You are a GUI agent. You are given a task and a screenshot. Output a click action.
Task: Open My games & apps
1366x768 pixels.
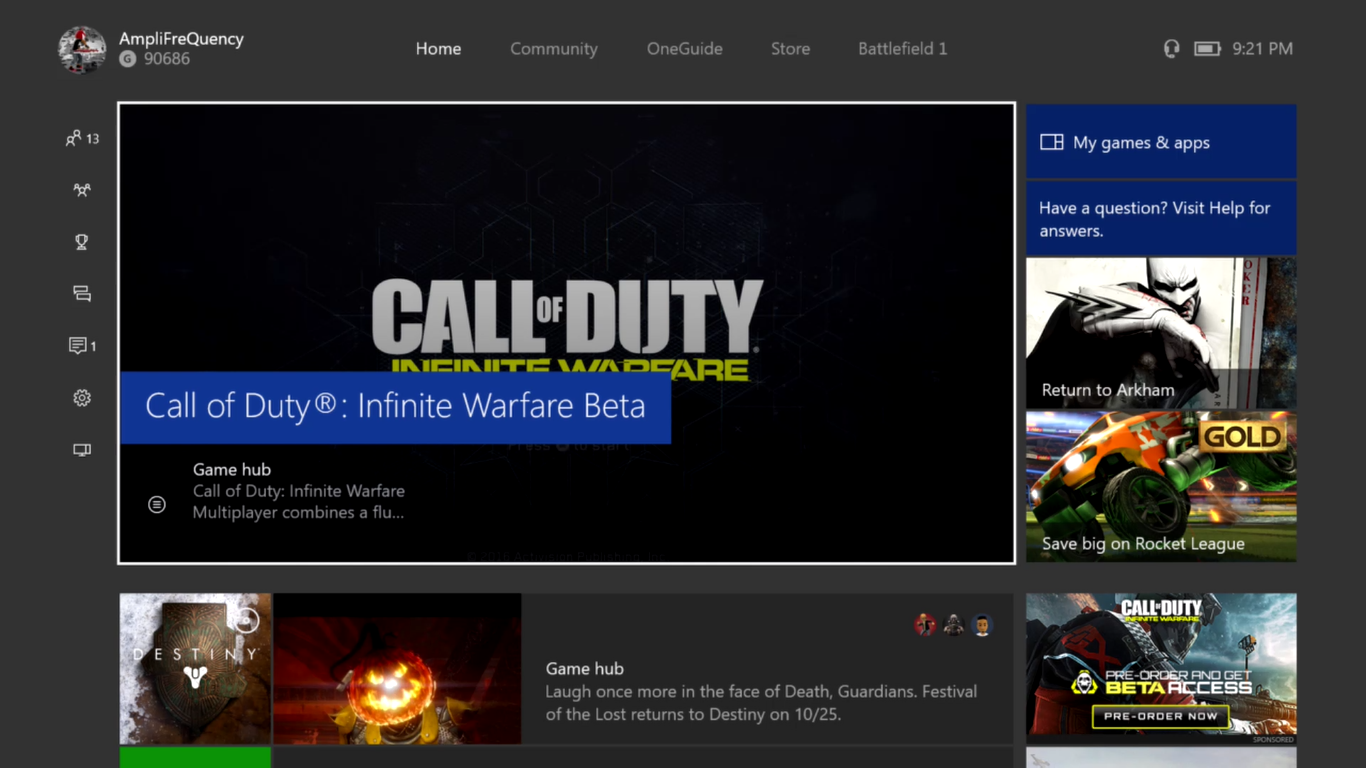click(x=1161, y=142)
